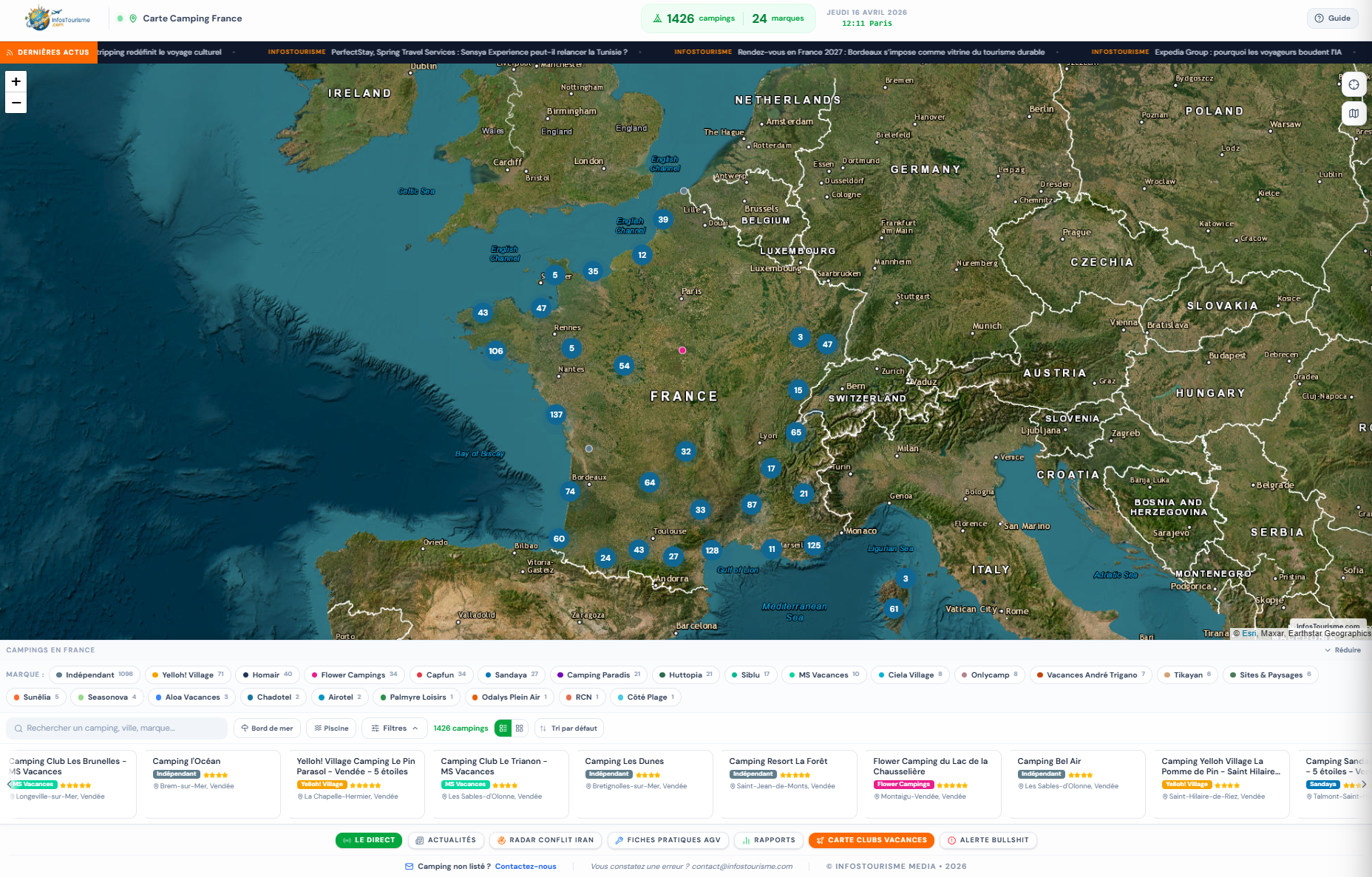Click the Contactez-nous link
This screenshot has height=877, width=1372.
(525, 866)
